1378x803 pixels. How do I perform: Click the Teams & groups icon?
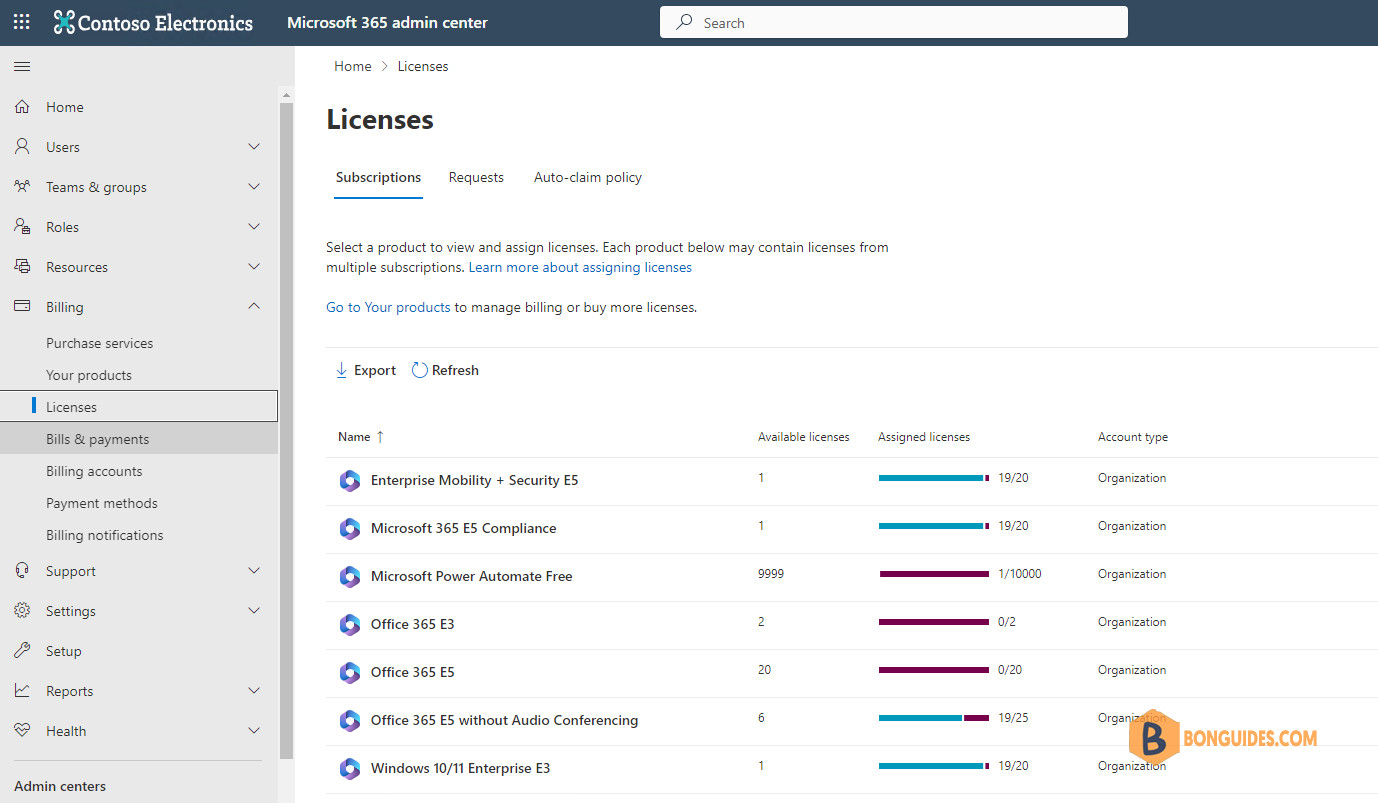tap(22, 187)
